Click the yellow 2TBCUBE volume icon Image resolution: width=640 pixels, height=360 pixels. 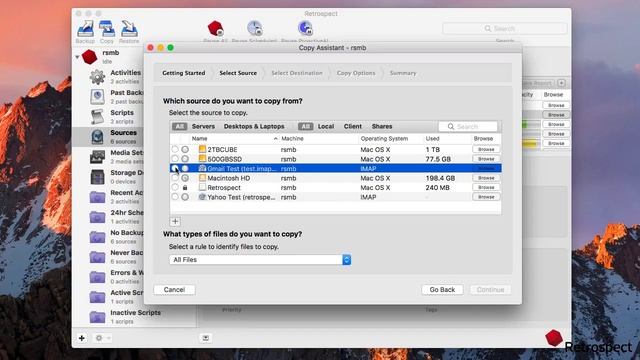202,149
